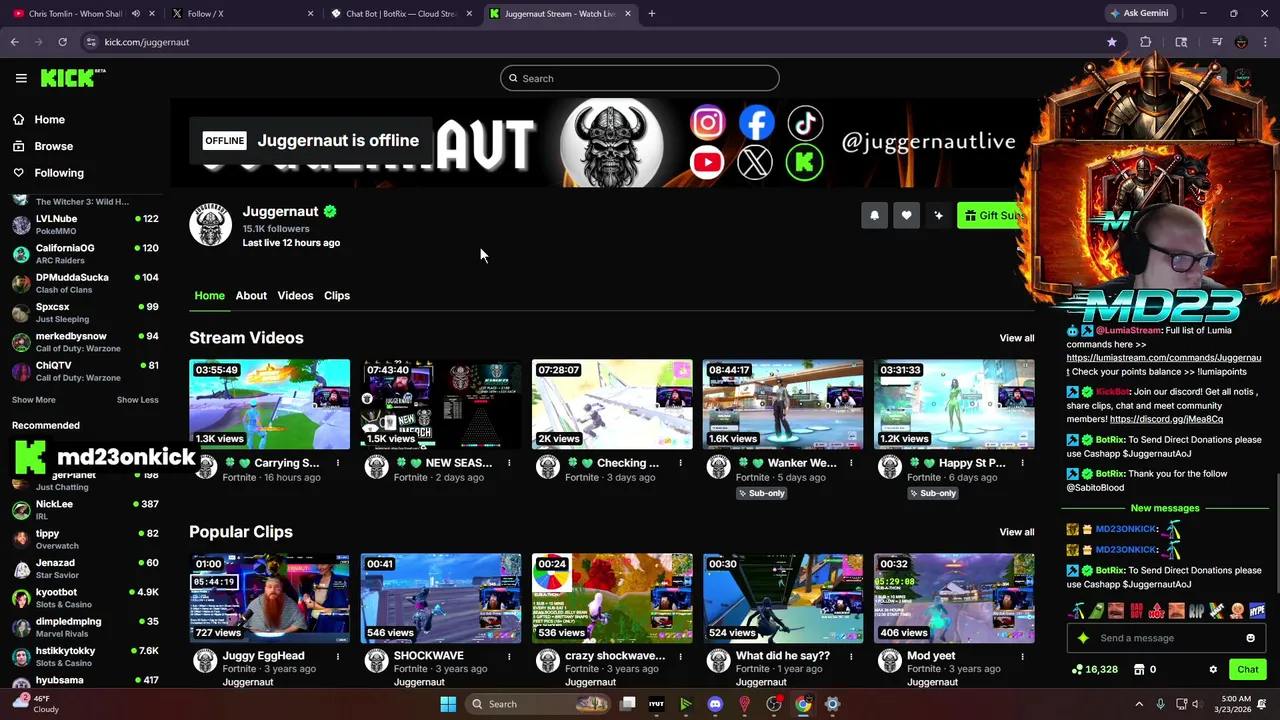Click the Ask Gemini button
Viewport: 1280px width, 720px height.
[x=1138, y=14]
